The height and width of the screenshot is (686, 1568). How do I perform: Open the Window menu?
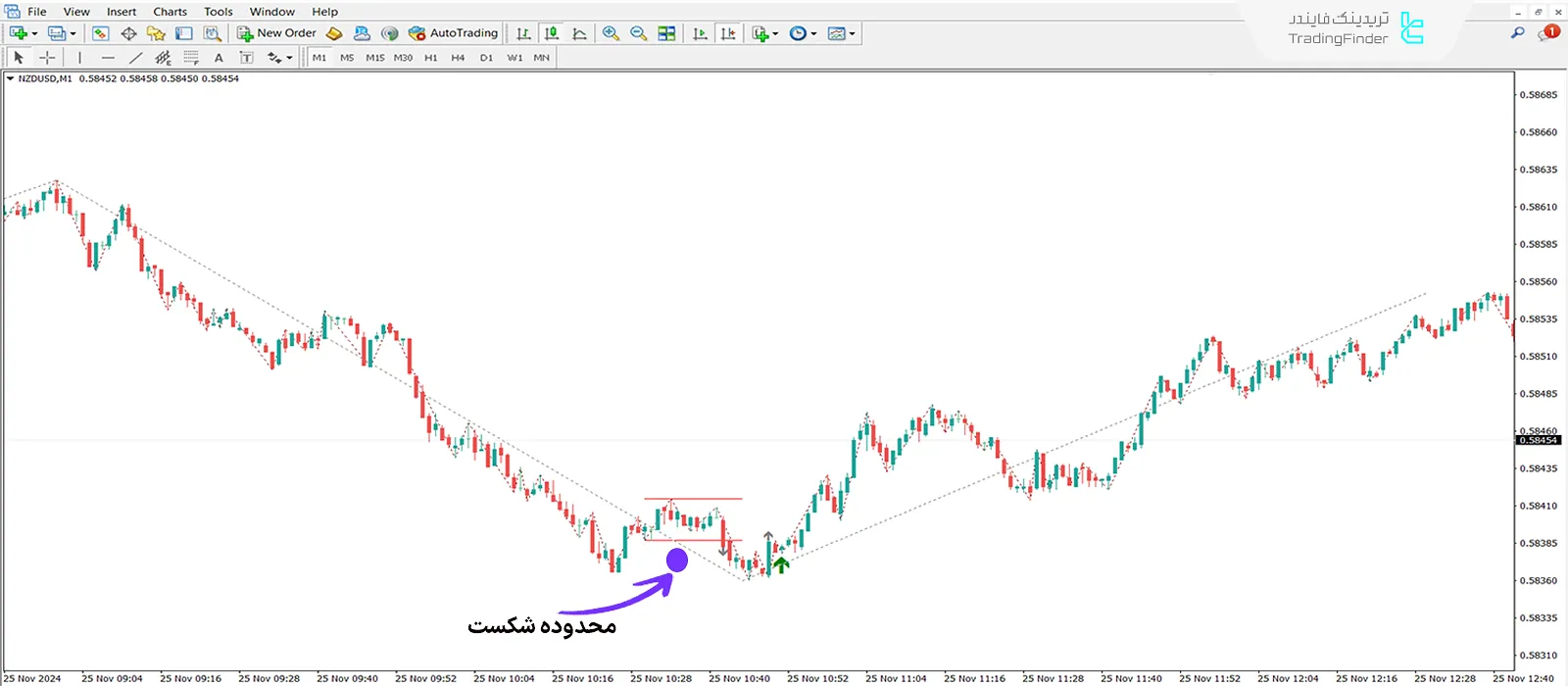coord(272,12)
